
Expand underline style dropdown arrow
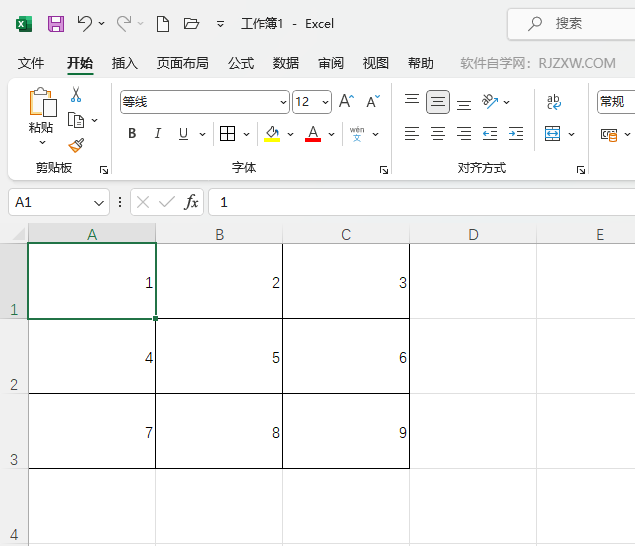(x=202, y=134)
